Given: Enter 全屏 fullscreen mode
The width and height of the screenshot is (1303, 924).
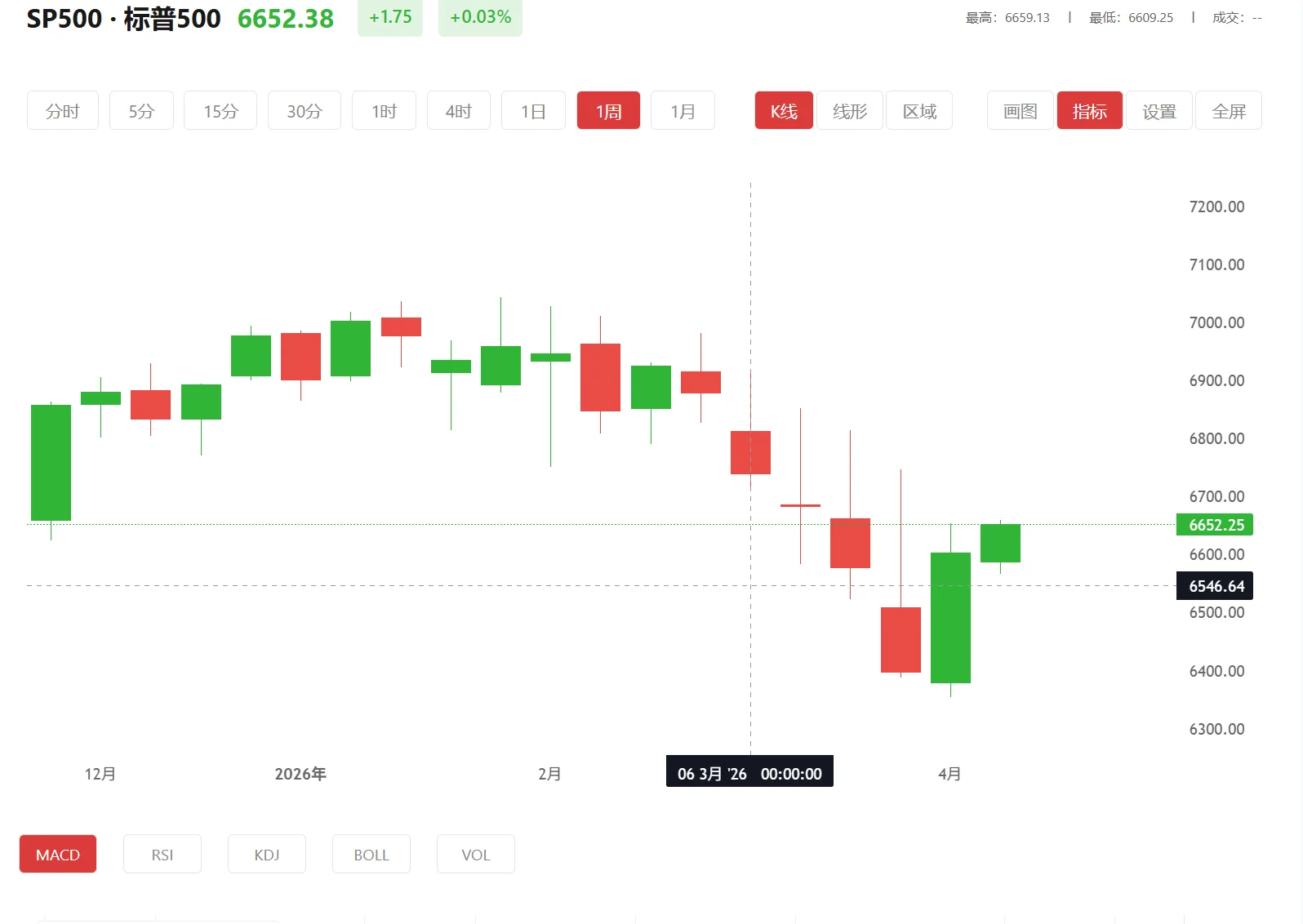Looking at the screenshot, I should (1229, 111).
